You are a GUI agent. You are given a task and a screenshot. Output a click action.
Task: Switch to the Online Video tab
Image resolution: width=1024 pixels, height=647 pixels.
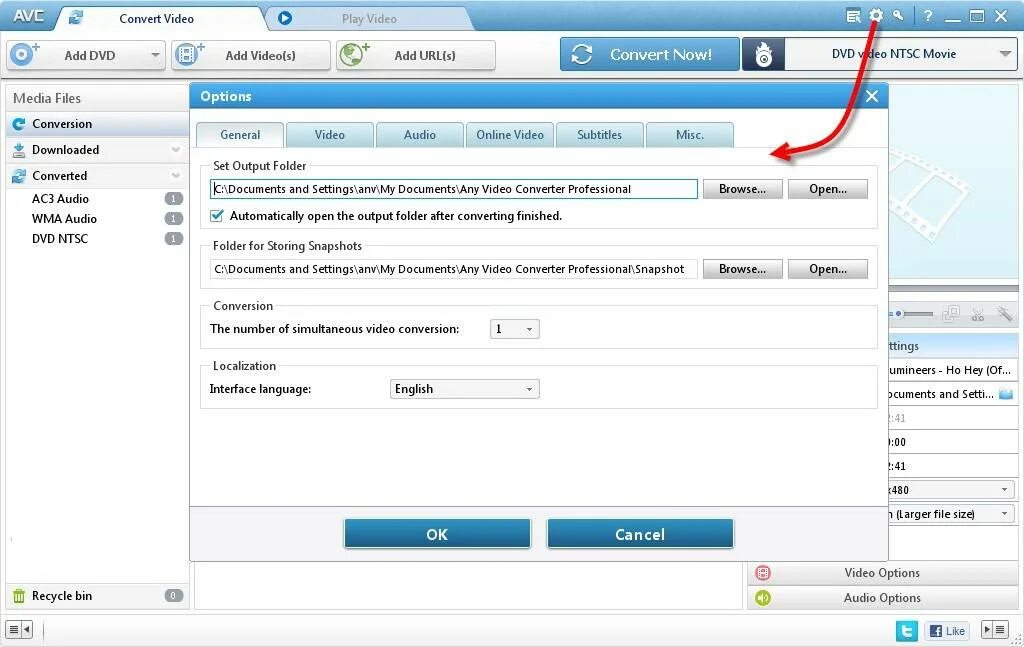click(x=510, y=134)
